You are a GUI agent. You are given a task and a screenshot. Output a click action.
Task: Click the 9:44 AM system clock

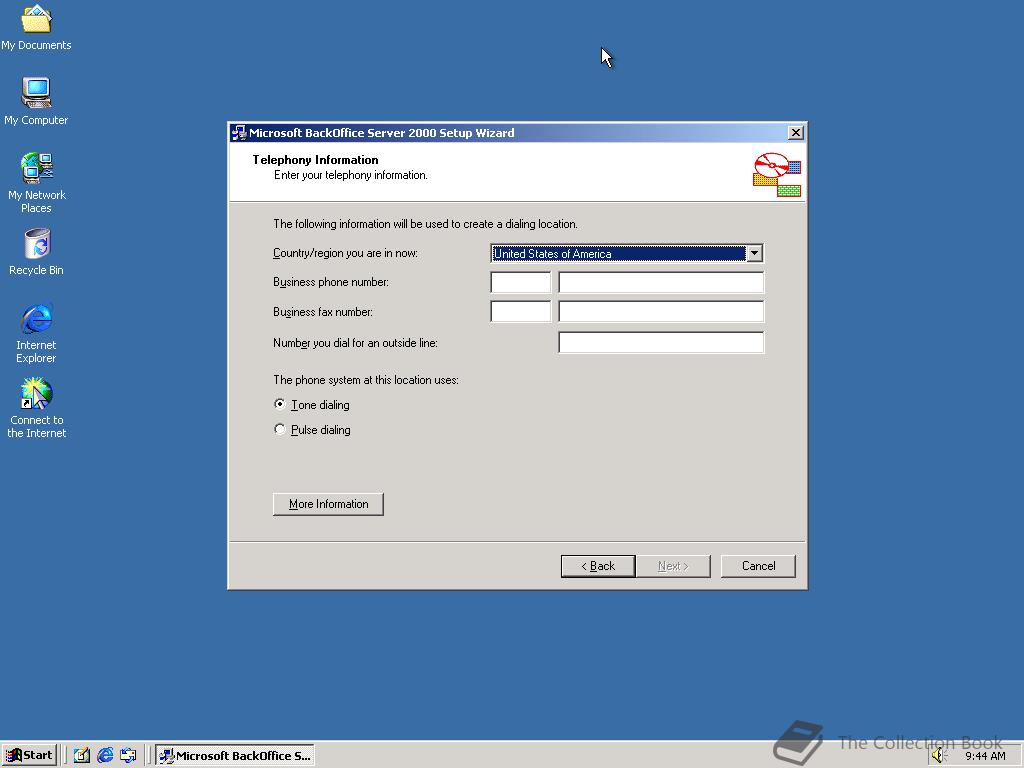click(985, 756)
